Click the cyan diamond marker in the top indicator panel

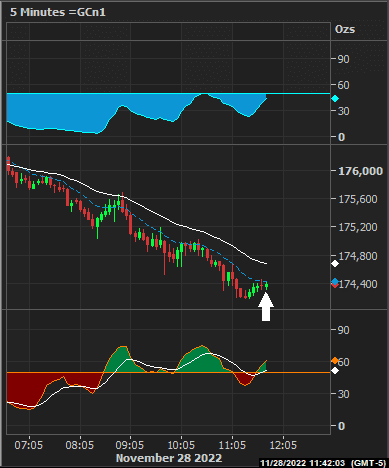(x=335, y=99)
